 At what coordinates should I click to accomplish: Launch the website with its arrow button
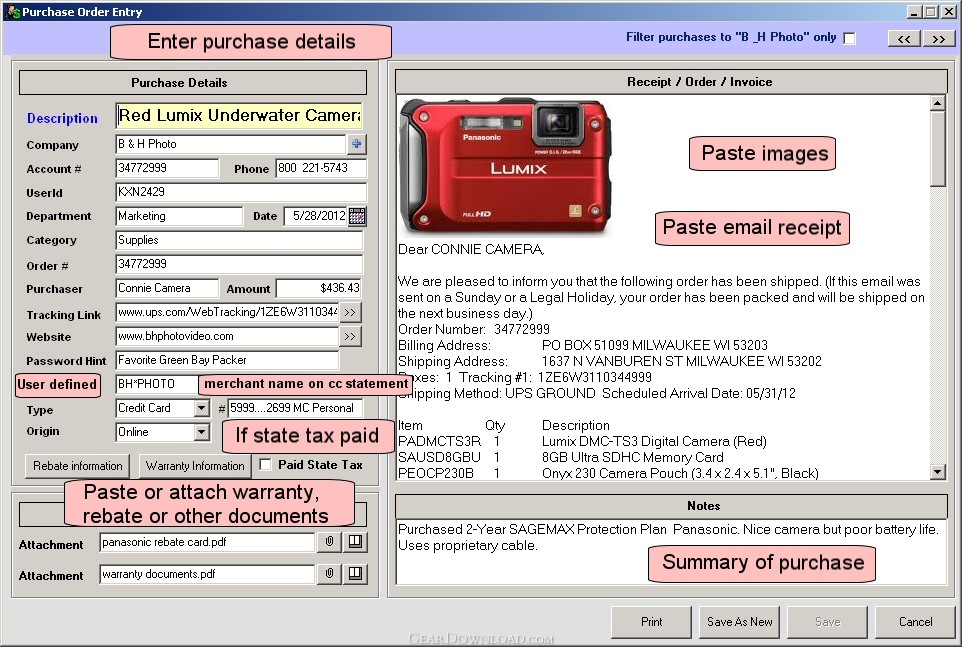[350, 336]
